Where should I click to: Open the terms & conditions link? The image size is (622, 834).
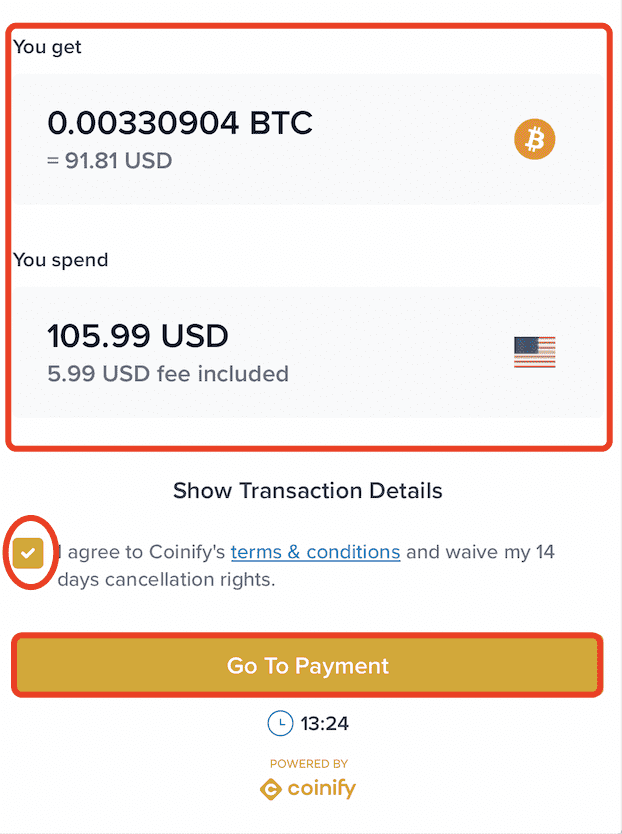tap(316, 552)
